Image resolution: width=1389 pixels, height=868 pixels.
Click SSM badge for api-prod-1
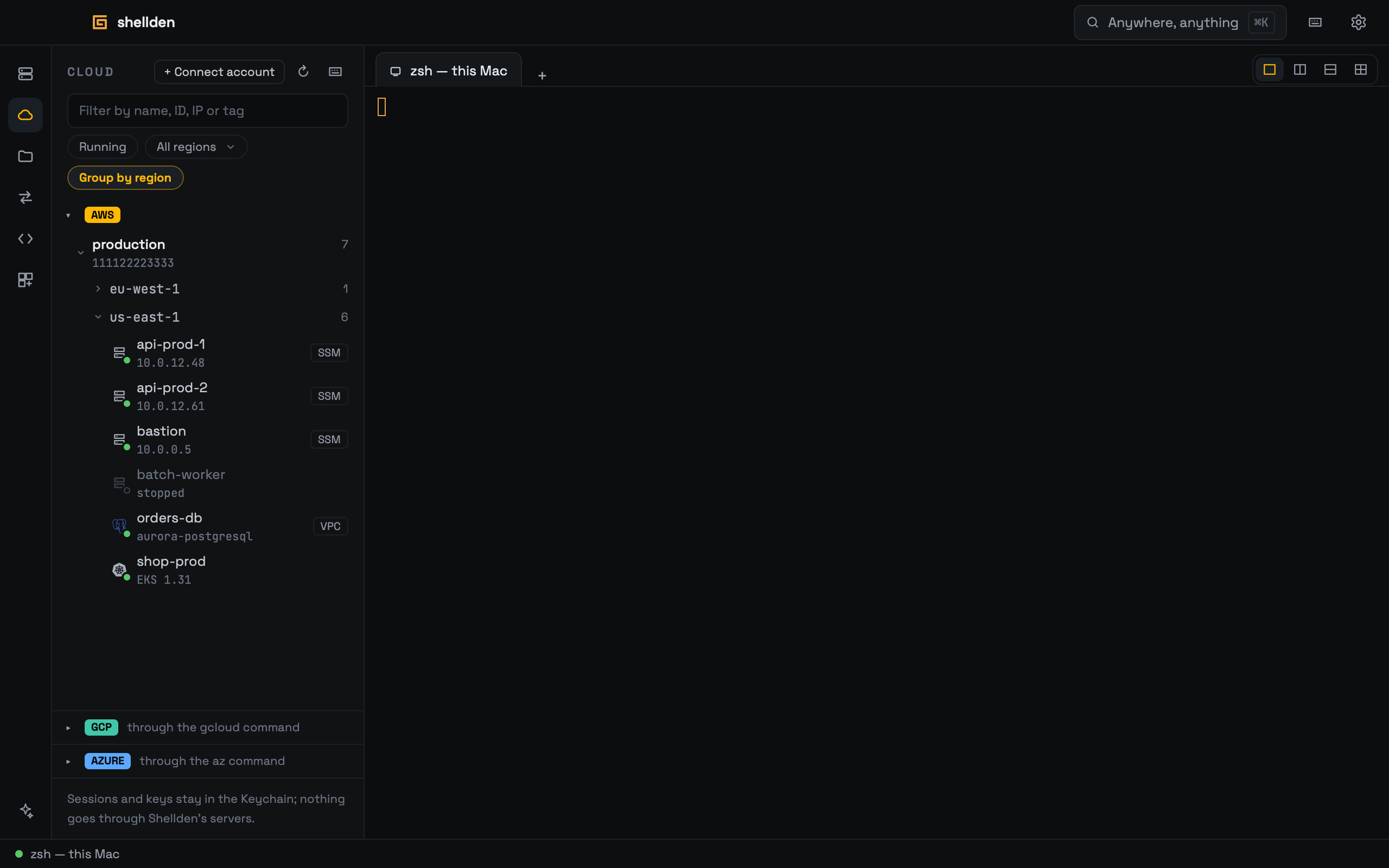coord(329,353)
